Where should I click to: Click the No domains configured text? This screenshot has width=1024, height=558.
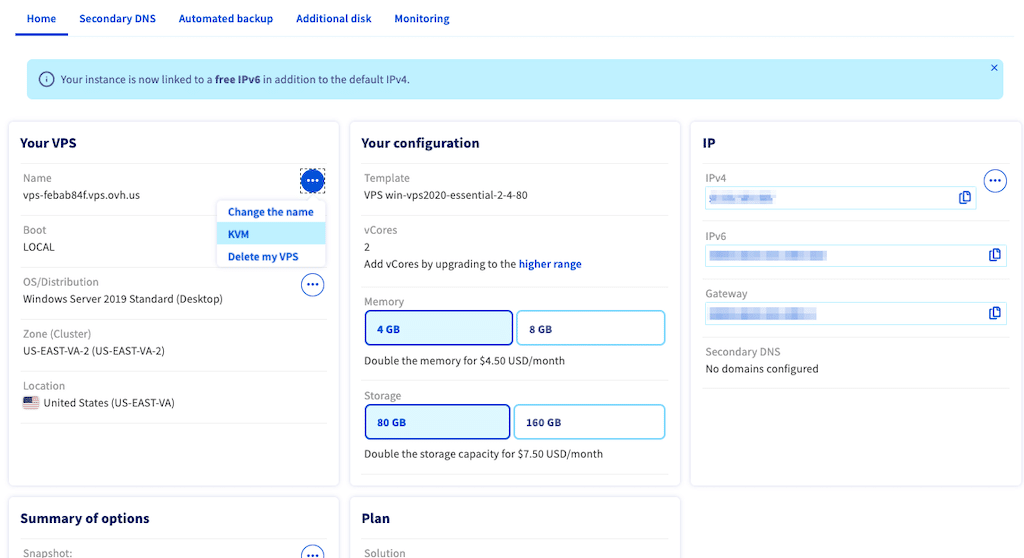(761, 369)
